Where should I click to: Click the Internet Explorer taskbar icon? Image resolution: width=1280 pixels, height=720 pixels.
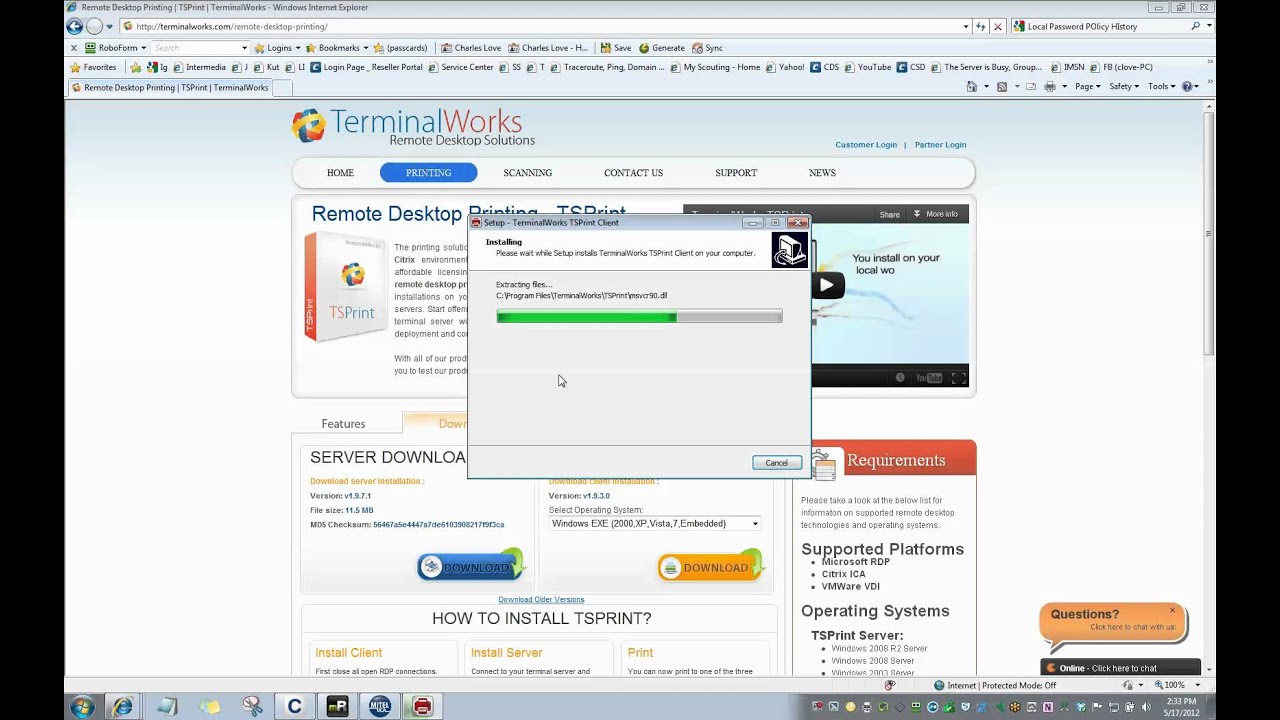[x=122, y=707]
